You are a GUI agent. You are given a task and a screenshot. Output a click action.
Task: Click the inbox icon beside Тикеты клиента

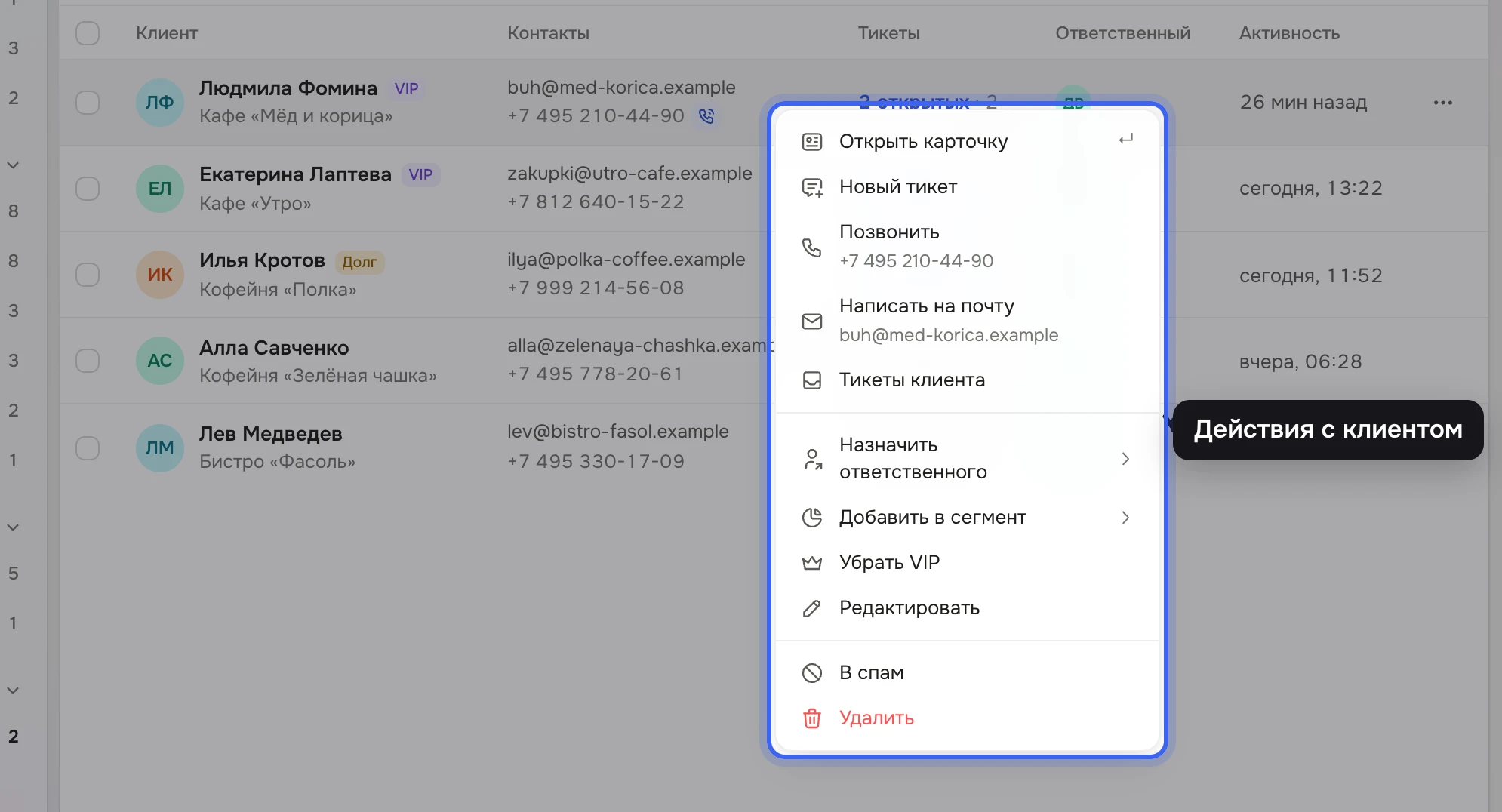tap(812, 380)
